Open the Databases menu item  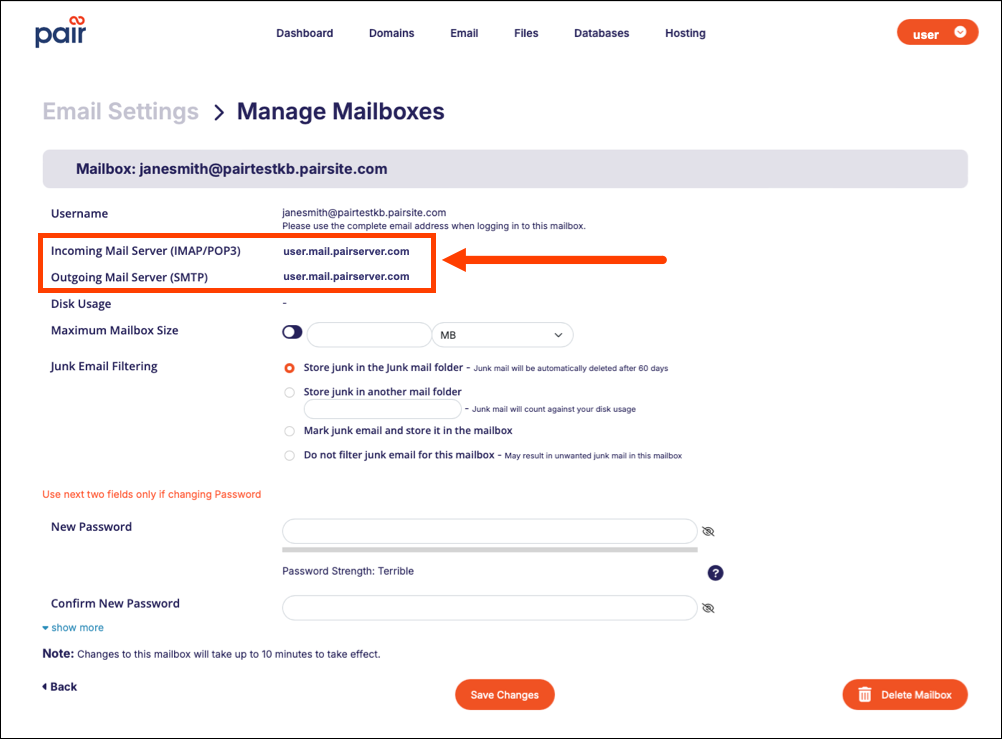click(x=601, y=33)
